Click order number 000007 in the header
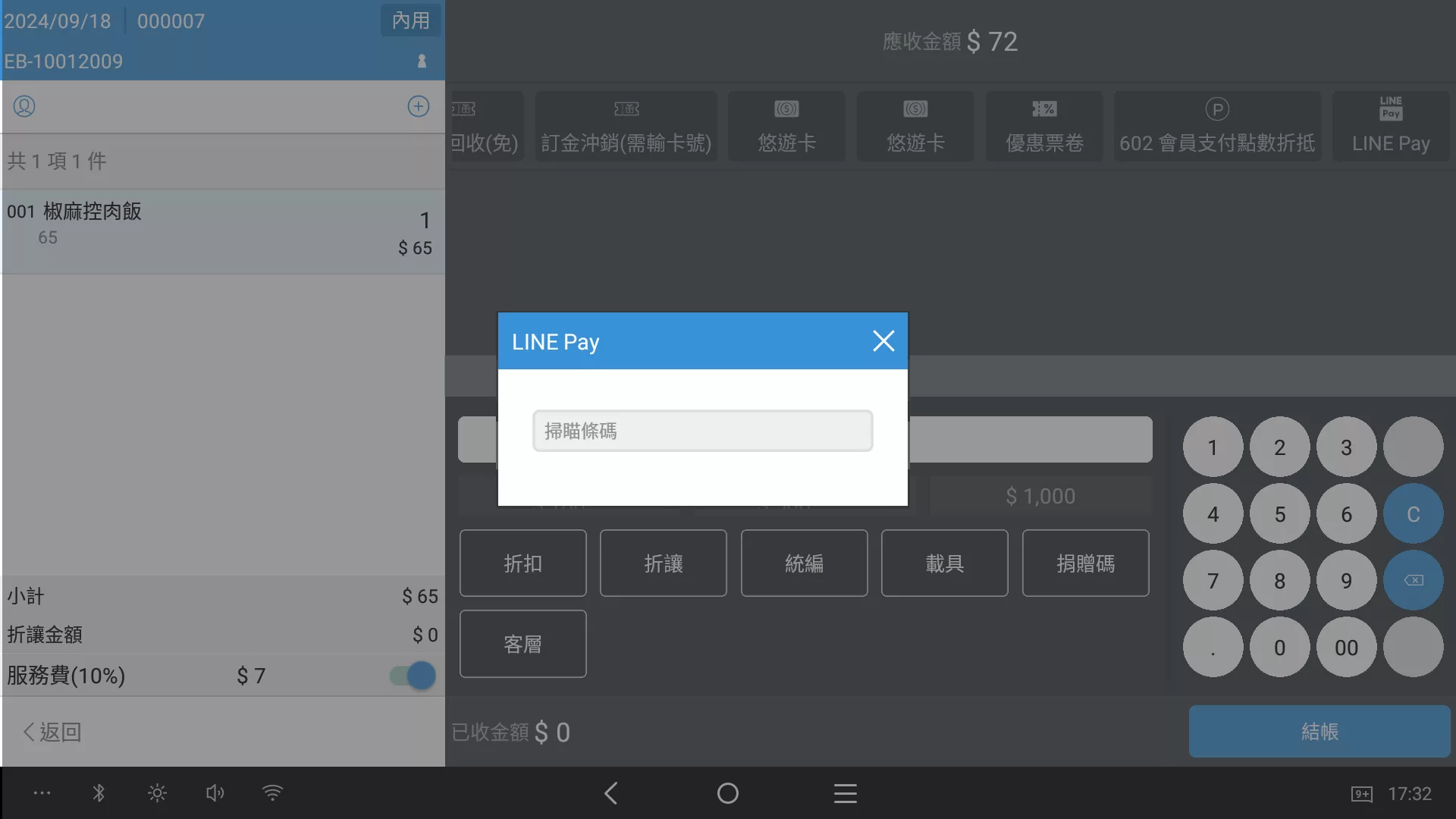This screenshot has width=1456, height=819. [x=171, y=21]
